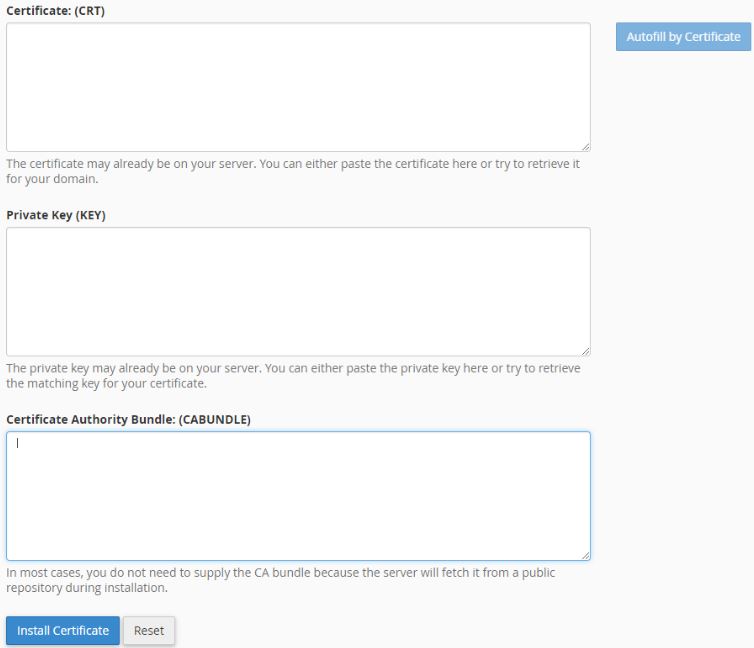
Task: Click the help text starting "The certificate may already"
Action: click(293, 171)
